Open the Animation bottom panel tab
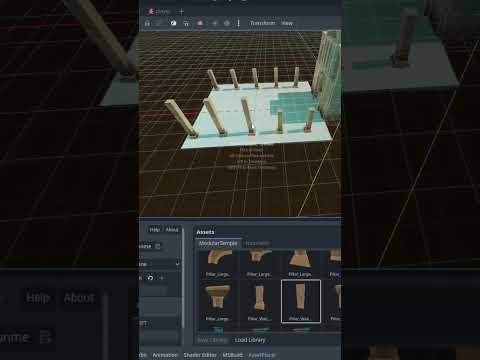 tap(165, 355)
